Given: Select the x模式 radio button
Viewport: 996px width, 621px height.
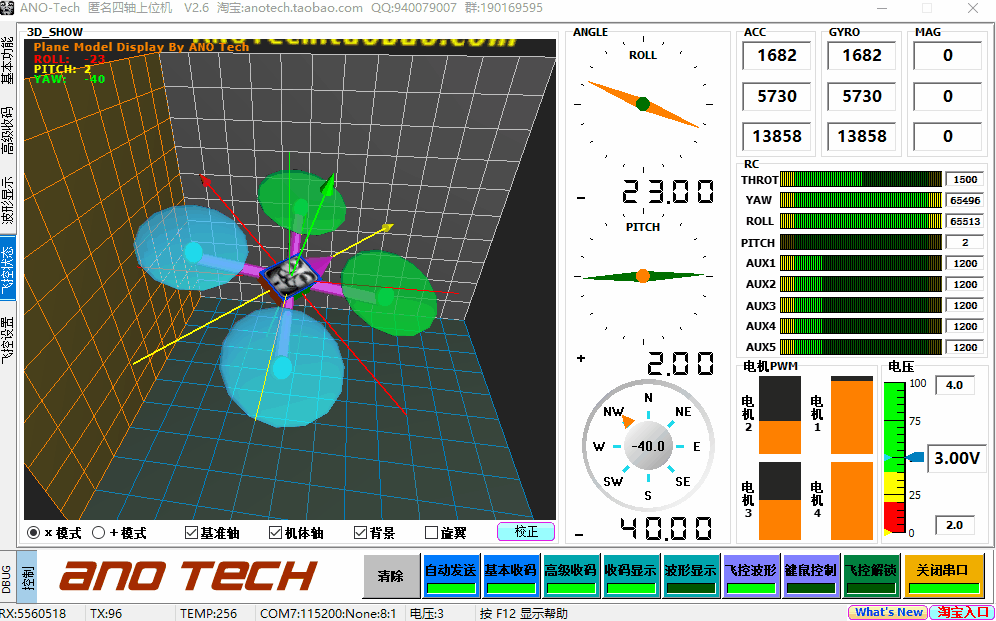Looking at the screenshot, I should (x=34, y=533).
